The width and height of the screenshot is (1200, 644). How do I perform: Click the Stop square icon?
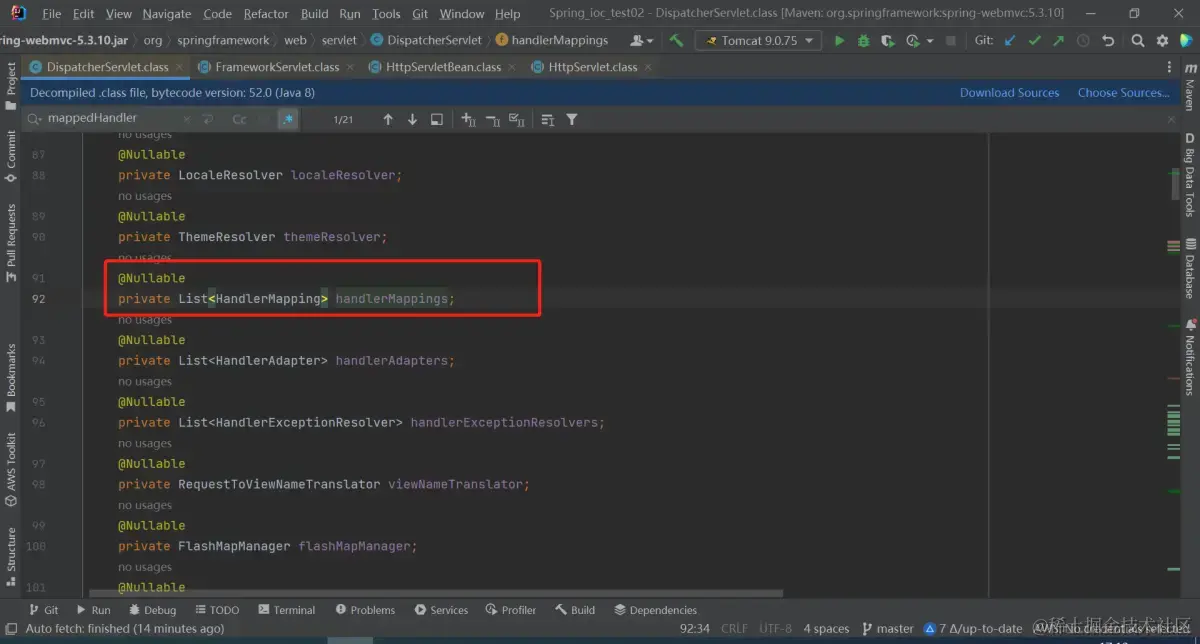951,41
